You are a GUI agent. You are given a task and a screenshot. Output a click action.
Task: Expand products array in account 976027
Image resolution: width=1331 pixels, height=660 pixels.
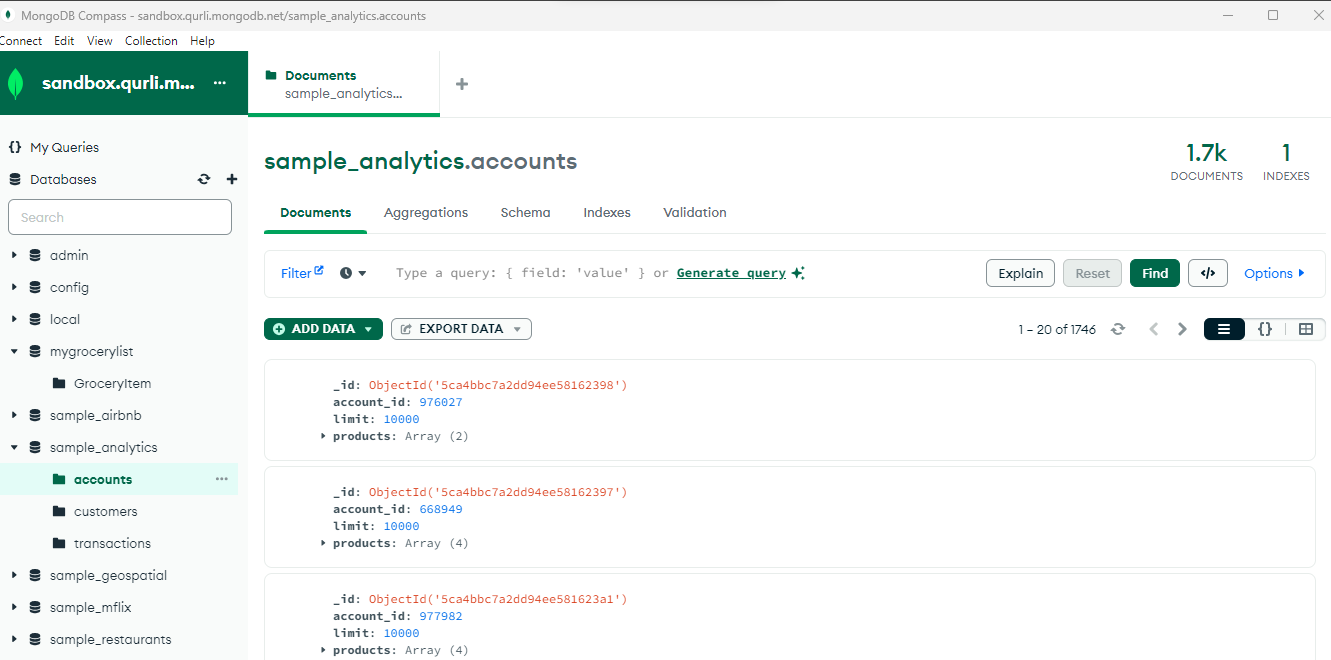323,436
